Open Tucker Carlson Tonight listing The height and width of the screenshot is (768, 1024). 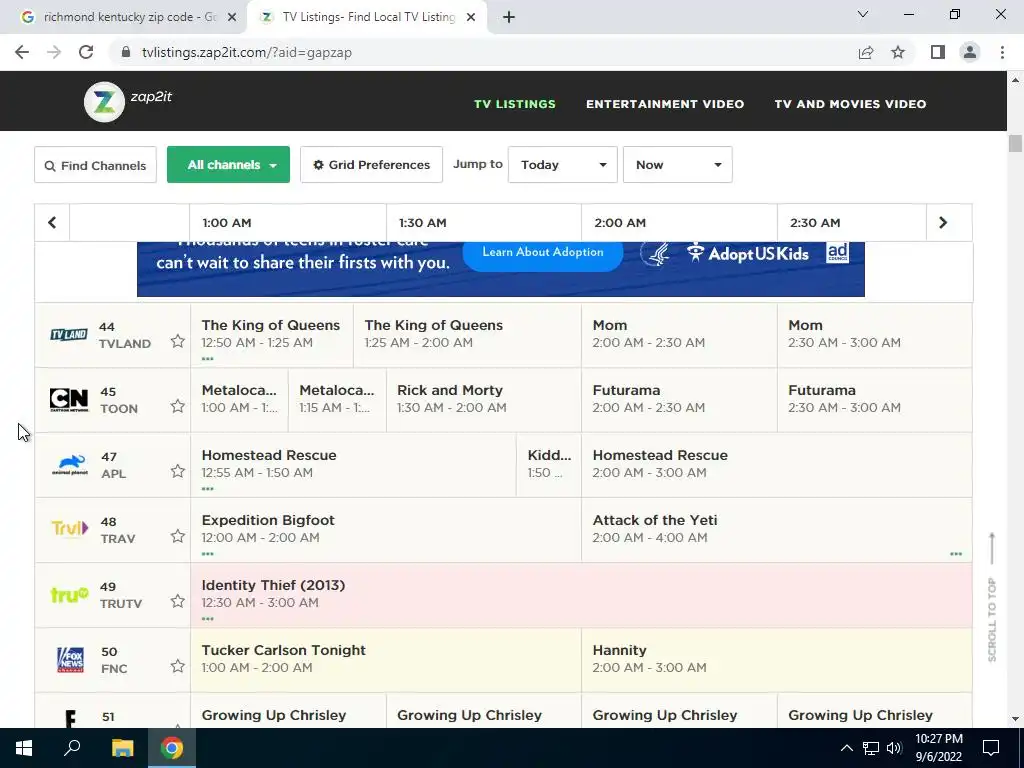[385, 660]
